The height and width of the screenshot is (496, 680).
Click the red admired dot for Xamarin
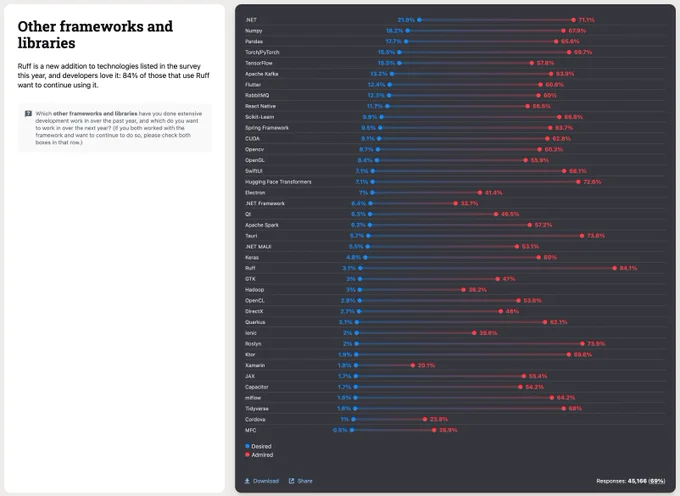412,365
